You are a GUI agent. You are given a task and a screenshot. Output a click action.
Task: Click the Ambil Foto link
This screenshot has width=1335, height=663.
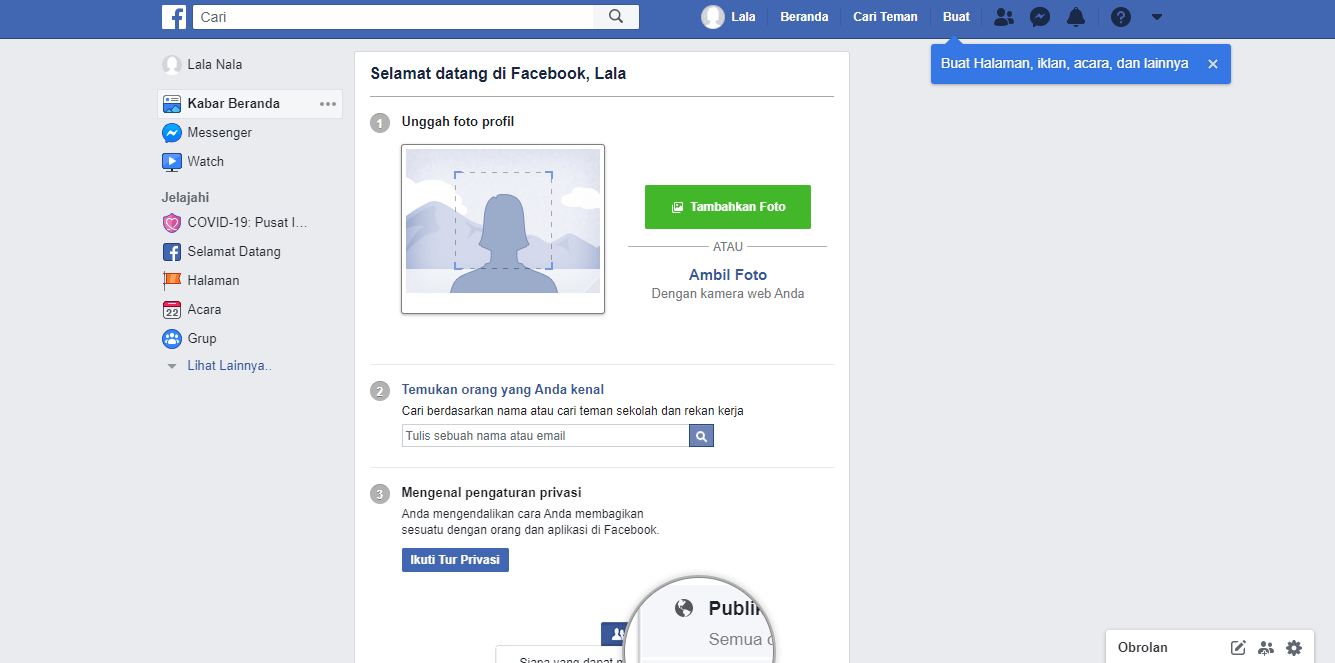tap(728, 275)
